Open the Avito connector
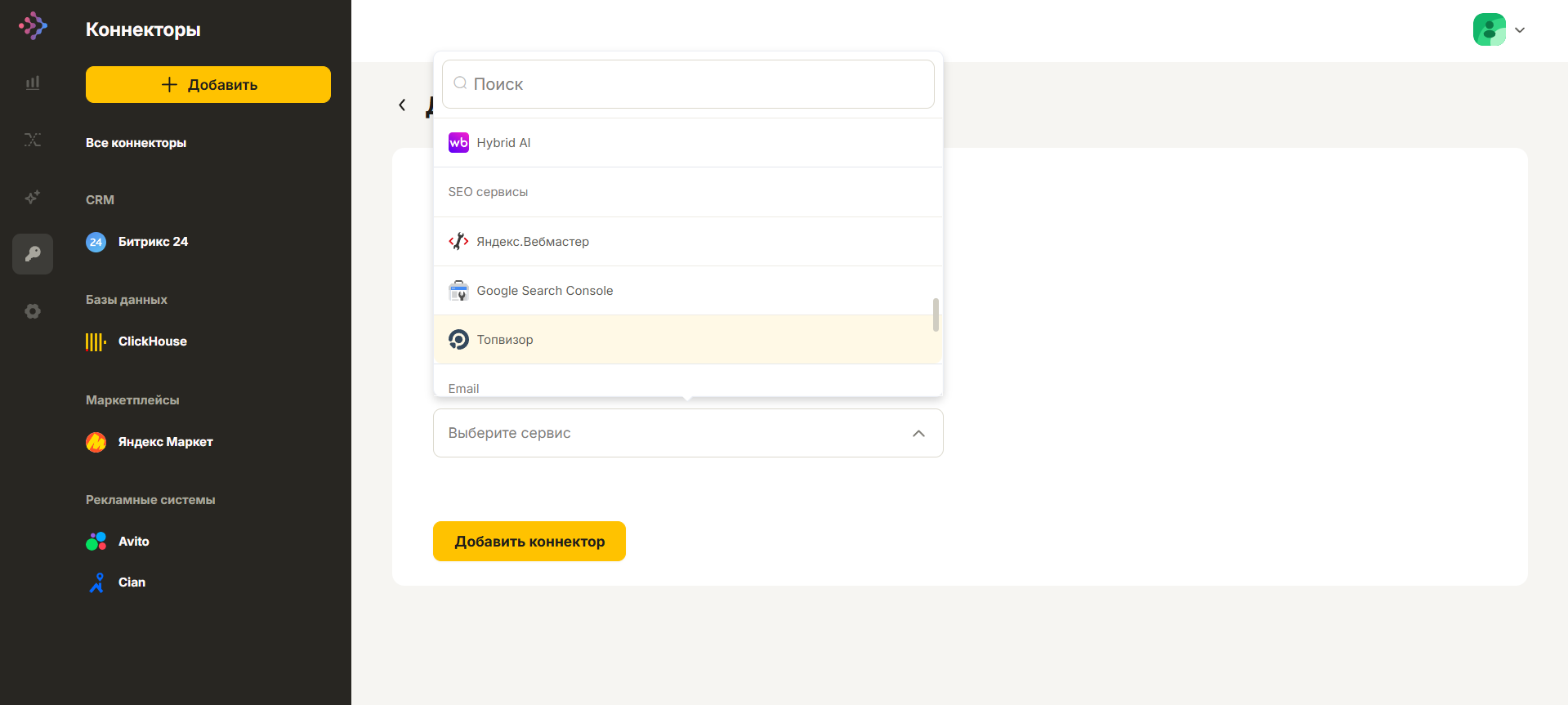This screenshot has height=705, width=1568. pyautogui.click(x=133, y=542)
